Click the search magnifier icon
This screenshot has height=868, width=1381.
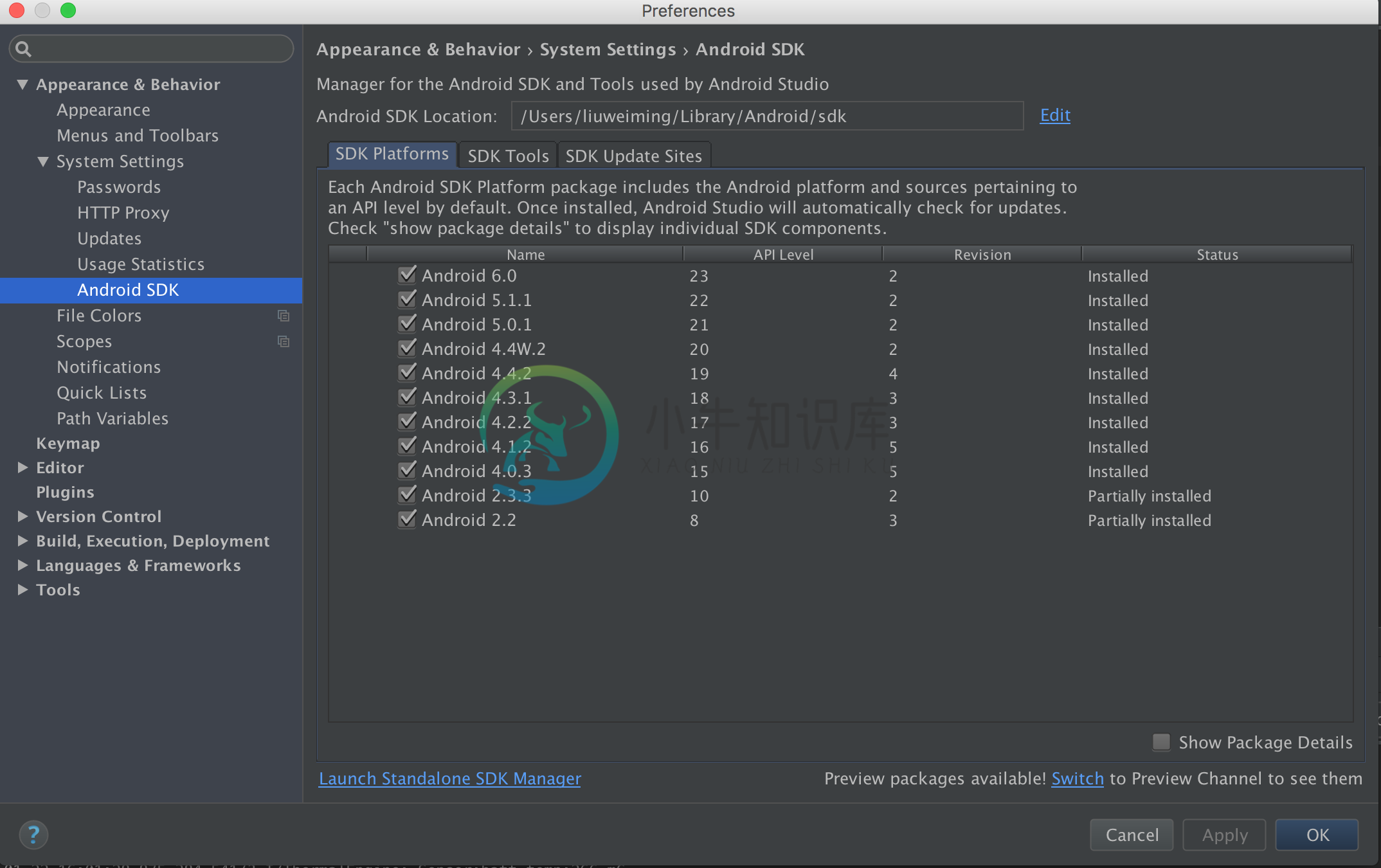point(23,49)
